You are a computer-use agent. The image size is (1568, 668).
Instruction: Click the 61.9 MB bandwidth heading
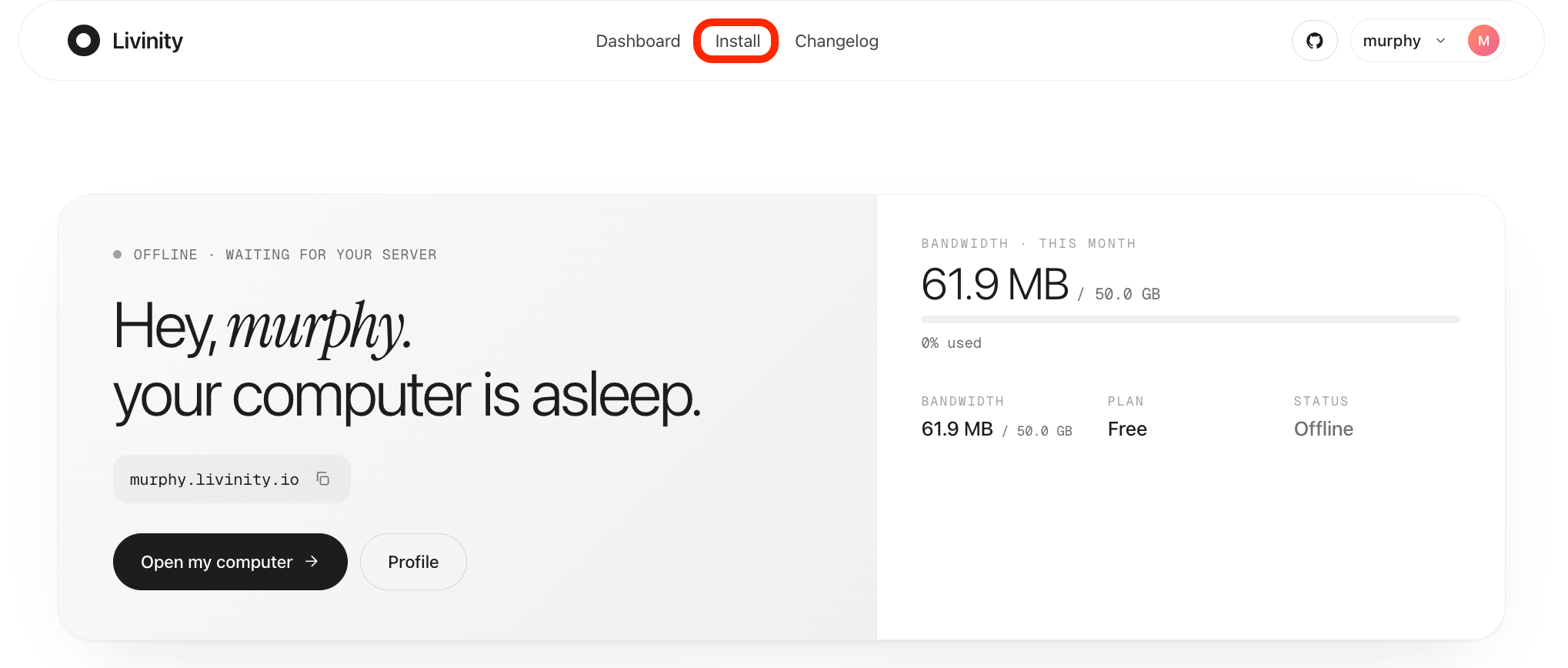point(995,284)
